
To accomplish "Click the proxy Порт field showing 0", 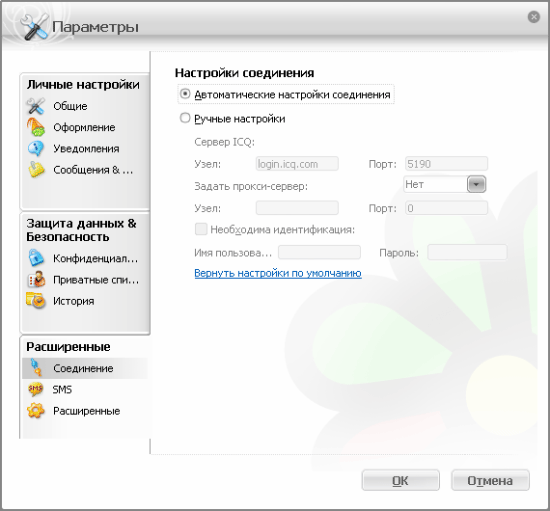I will click(446, 208).
